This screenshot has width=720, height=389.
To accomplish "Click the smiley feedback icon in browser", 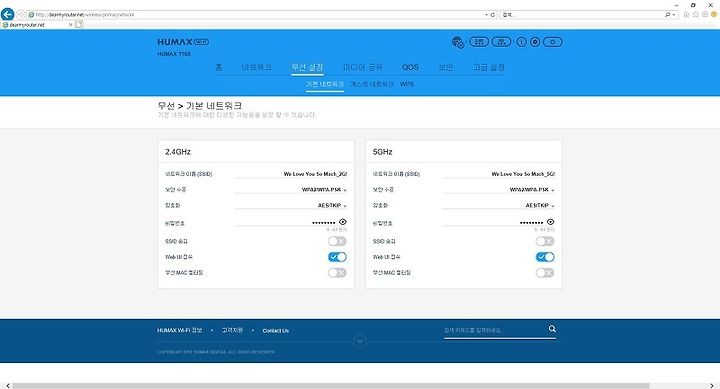I will pos(714,15).
